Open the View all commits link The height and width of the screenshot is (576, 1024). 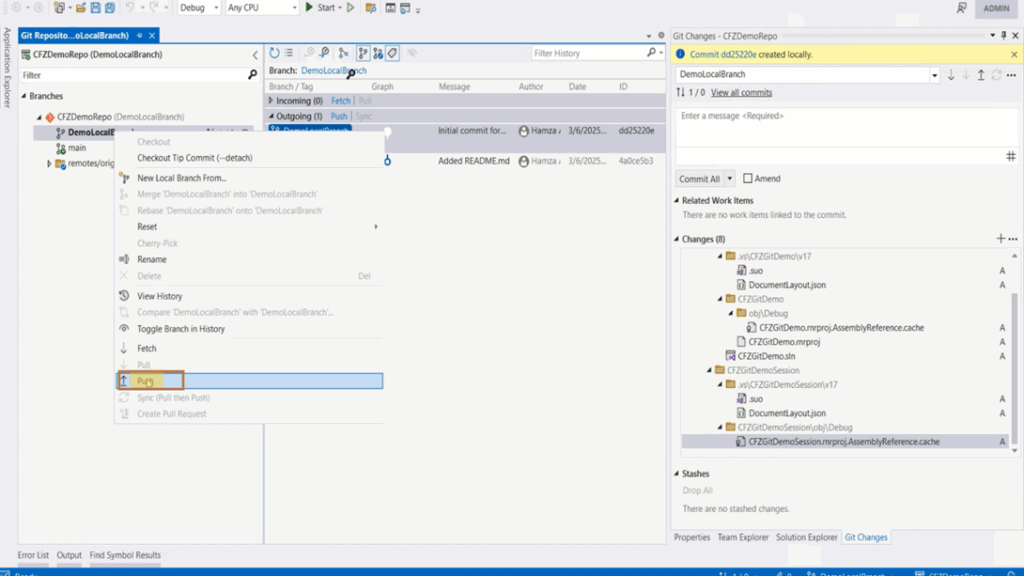point(741,93)
